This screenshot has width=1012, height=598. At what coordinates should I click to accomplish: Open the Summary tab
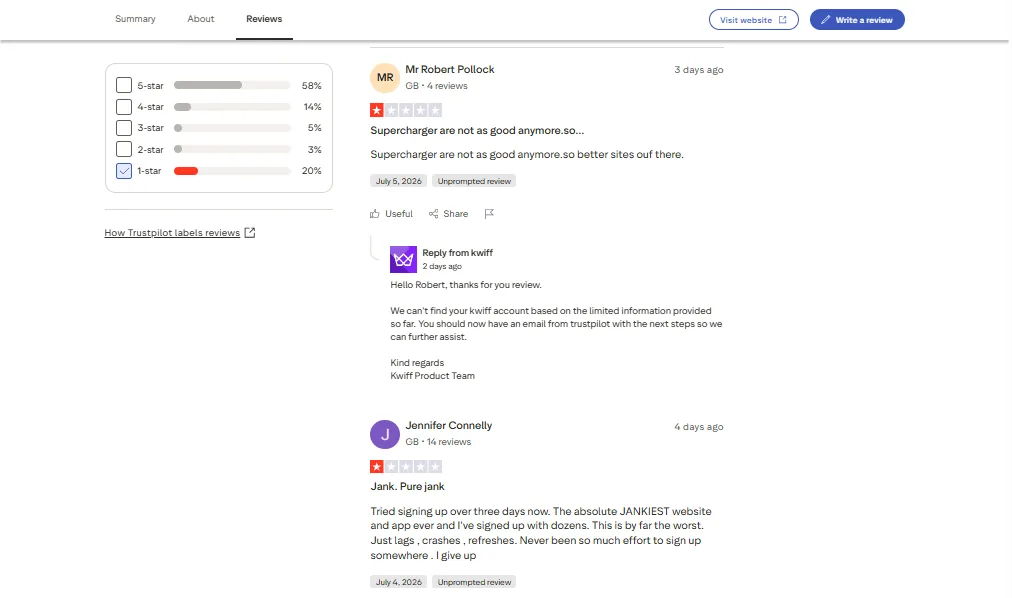click(135, 19)
